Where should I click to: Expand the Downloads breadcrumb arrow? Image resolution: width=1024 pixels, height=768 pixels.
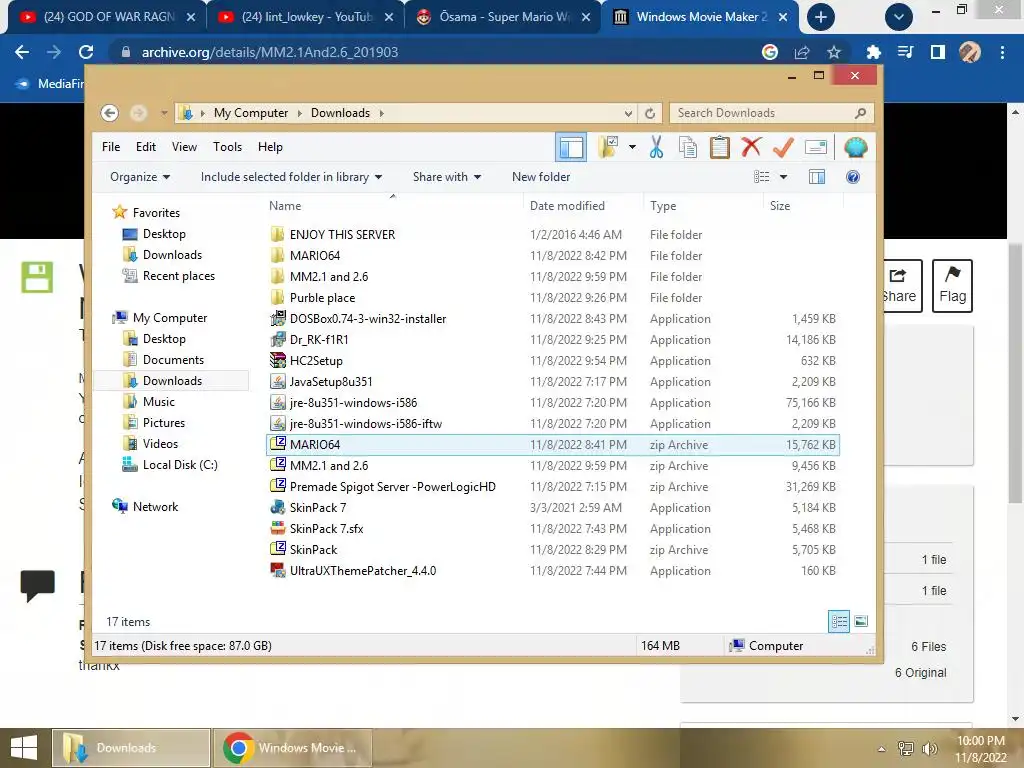381,114
